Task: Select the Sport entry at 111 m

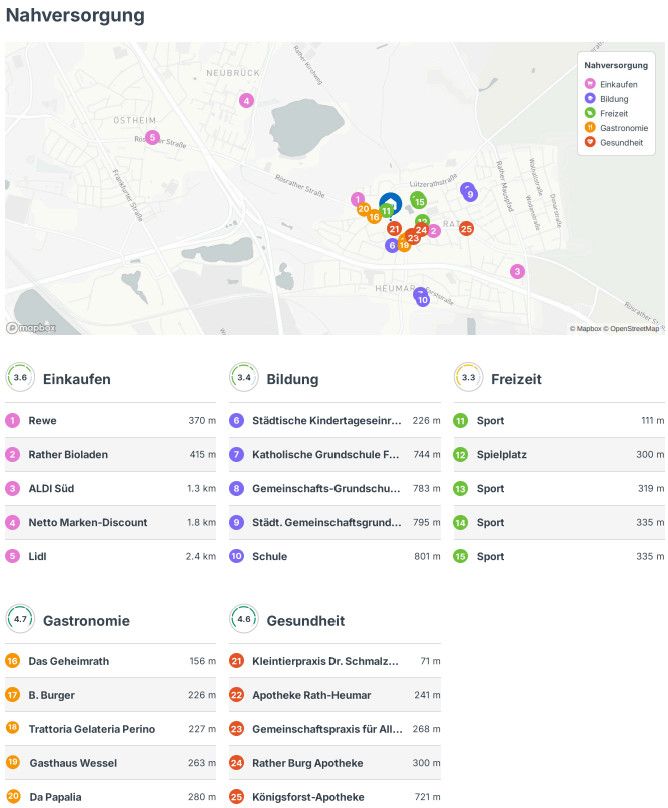Action: (x=559, y=420)
